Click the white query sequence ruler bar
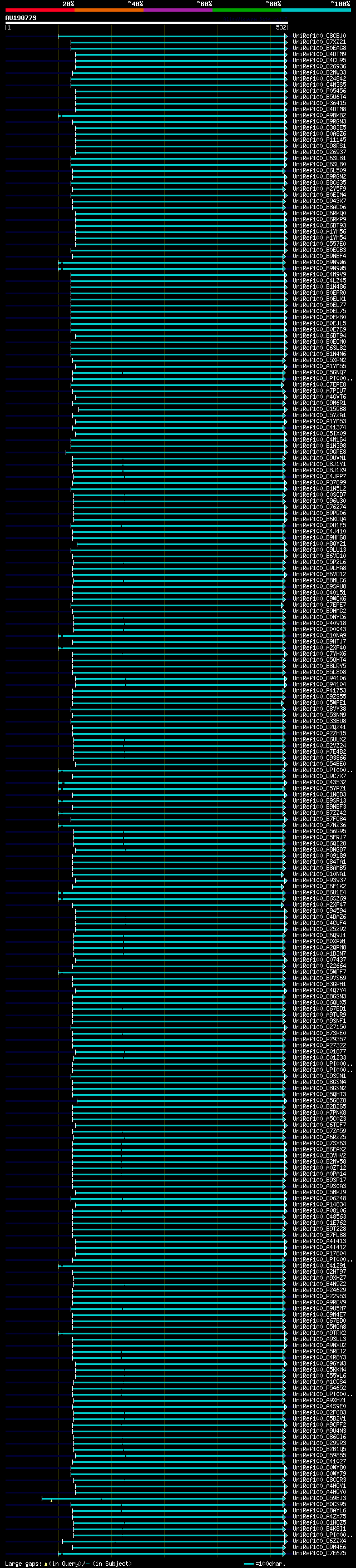The height and width of the screenshot is (1568, 356). [x=147, y=22]
